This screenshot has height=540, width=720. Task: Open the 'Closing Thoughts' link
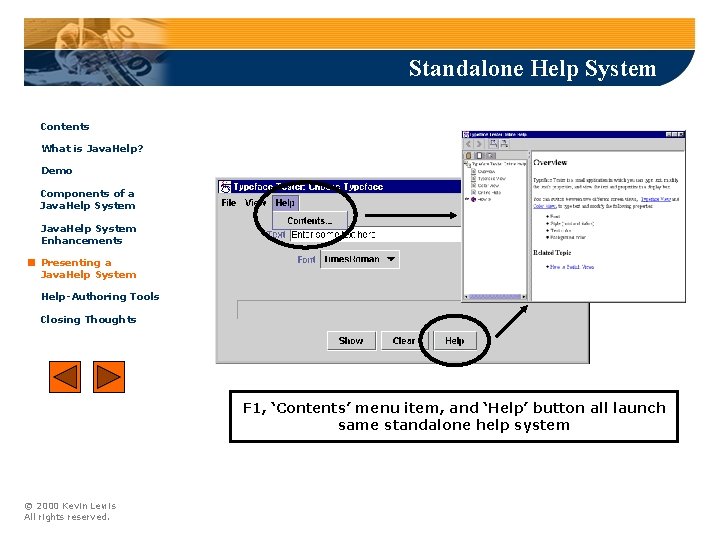[x=88, y=320]
